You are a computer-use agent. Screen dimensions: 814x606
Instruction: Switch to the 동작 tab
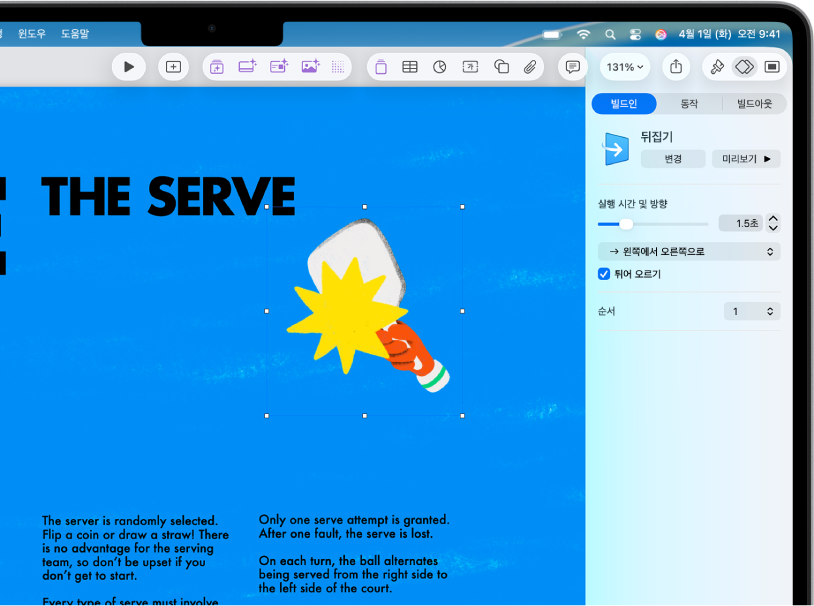(689, 104)
